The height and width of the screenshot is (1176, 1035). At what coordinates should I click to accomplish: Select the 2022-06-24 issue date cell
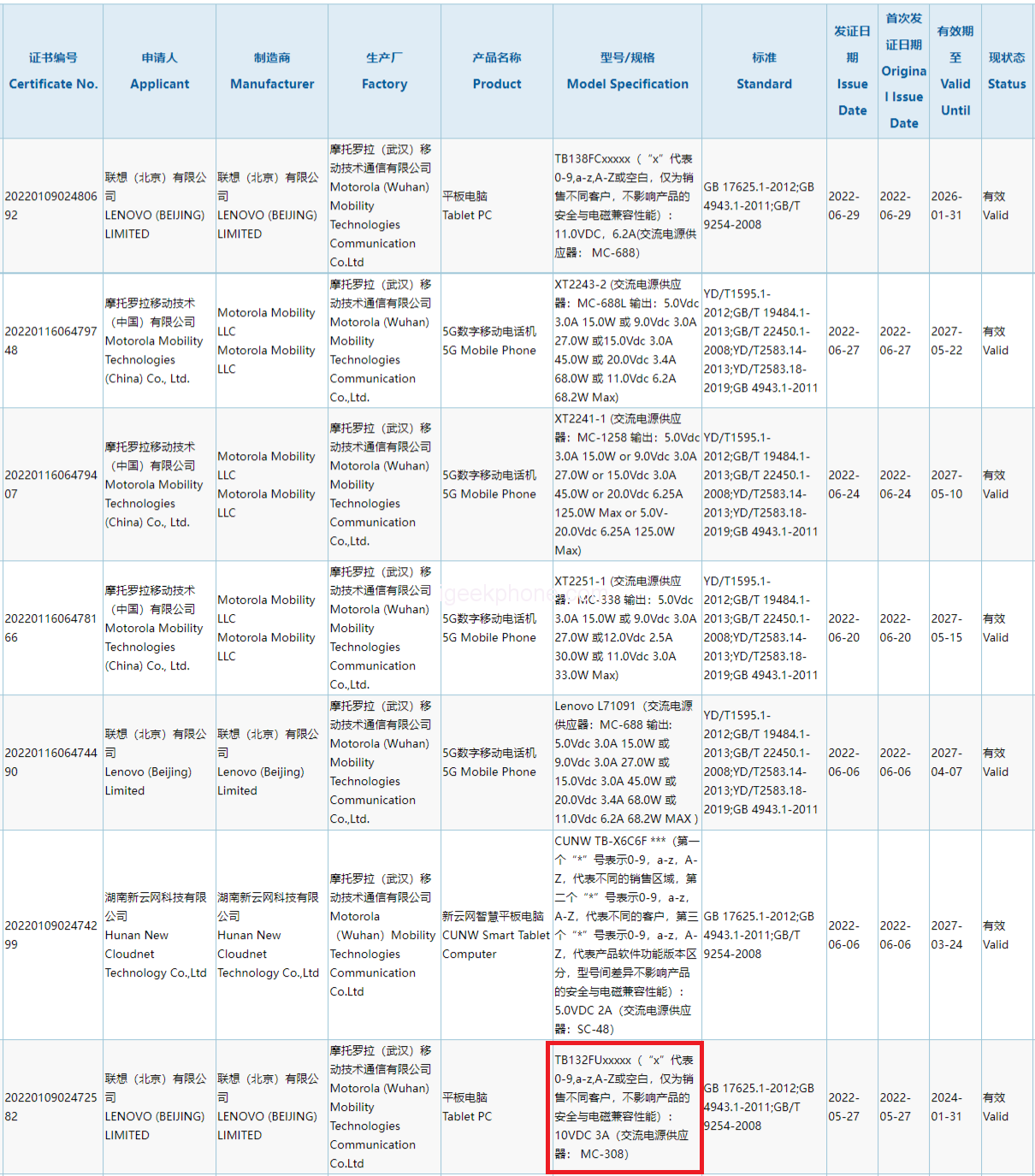click(x=844, y=484)
